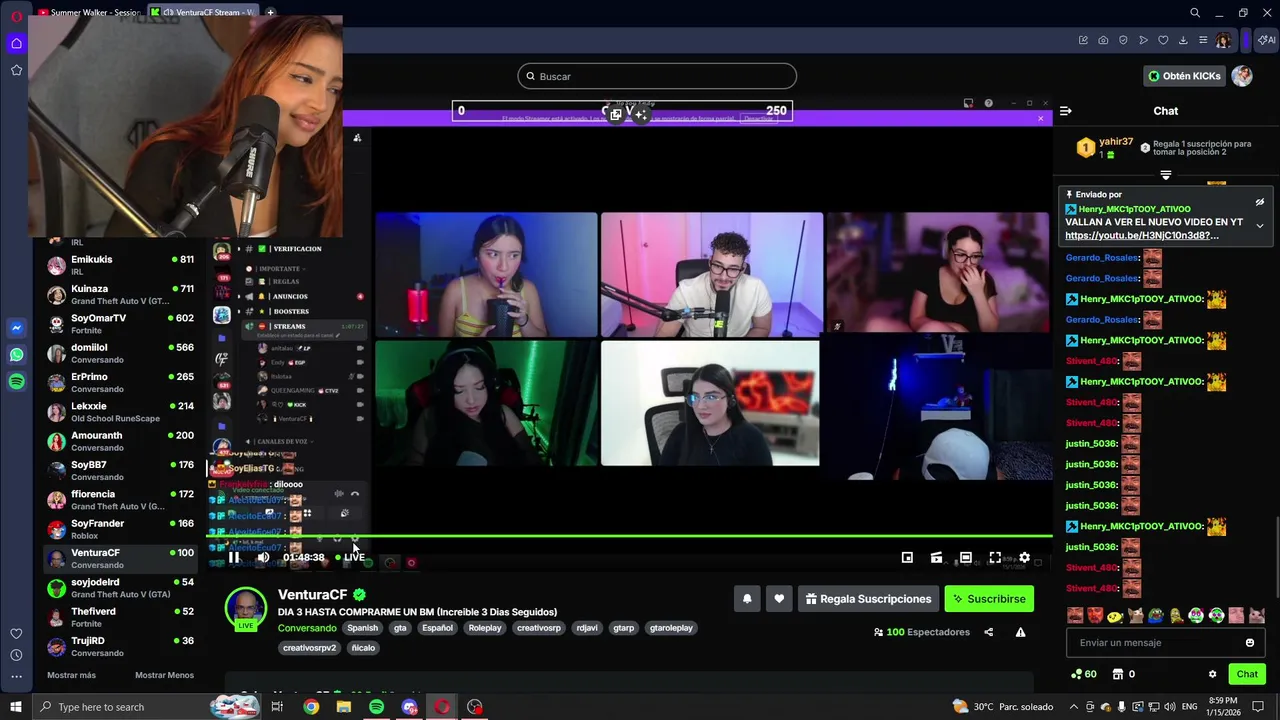
Task: Send message with Chat button
Action: [1247, 674]
